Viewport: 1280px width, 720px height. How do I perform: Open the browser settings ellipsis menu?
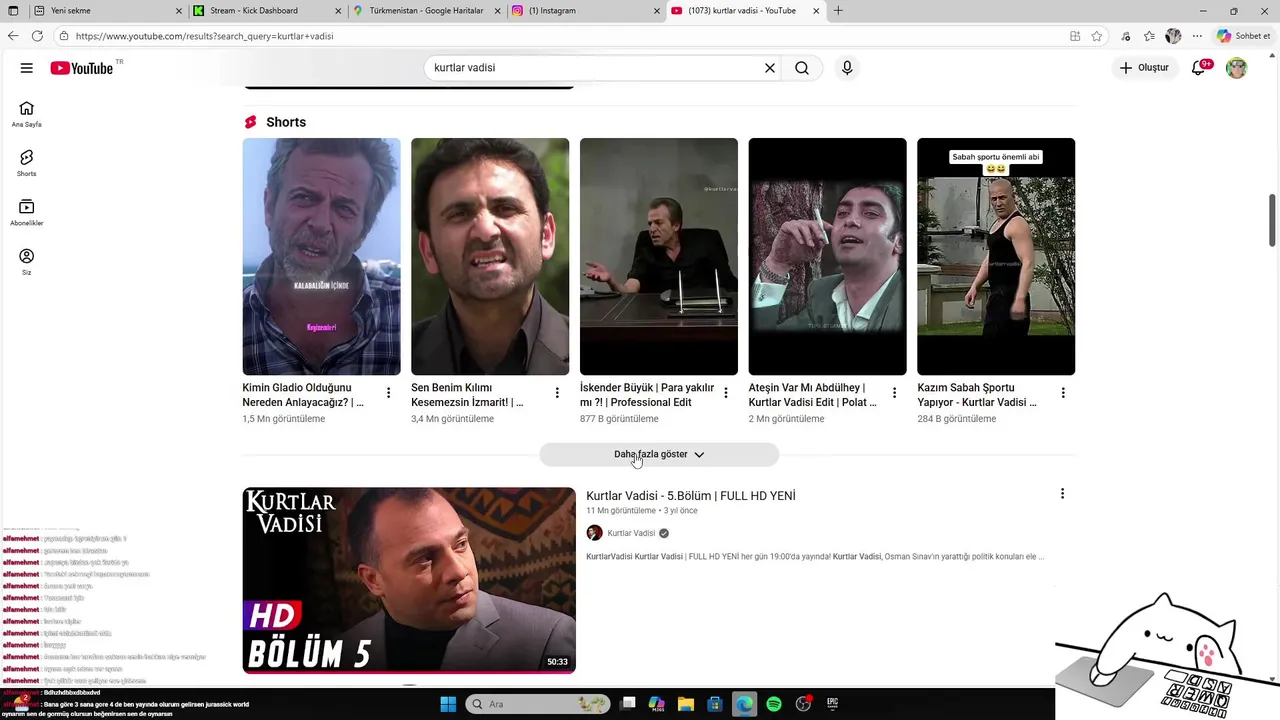pyautogui.click(x=1197, y=36)
